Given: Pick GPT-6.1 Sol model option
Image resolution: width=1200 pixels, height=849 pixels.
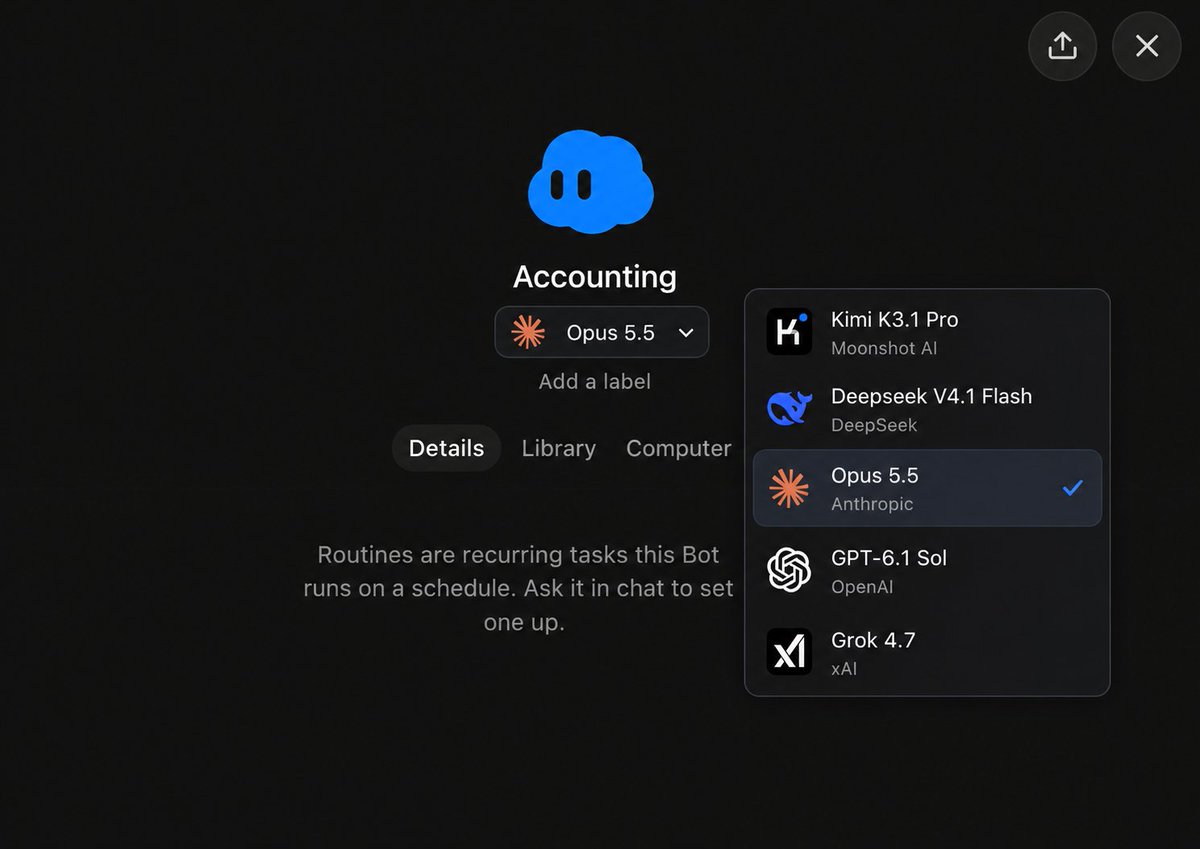Looking at the screenshot, I should click(927, 571).
